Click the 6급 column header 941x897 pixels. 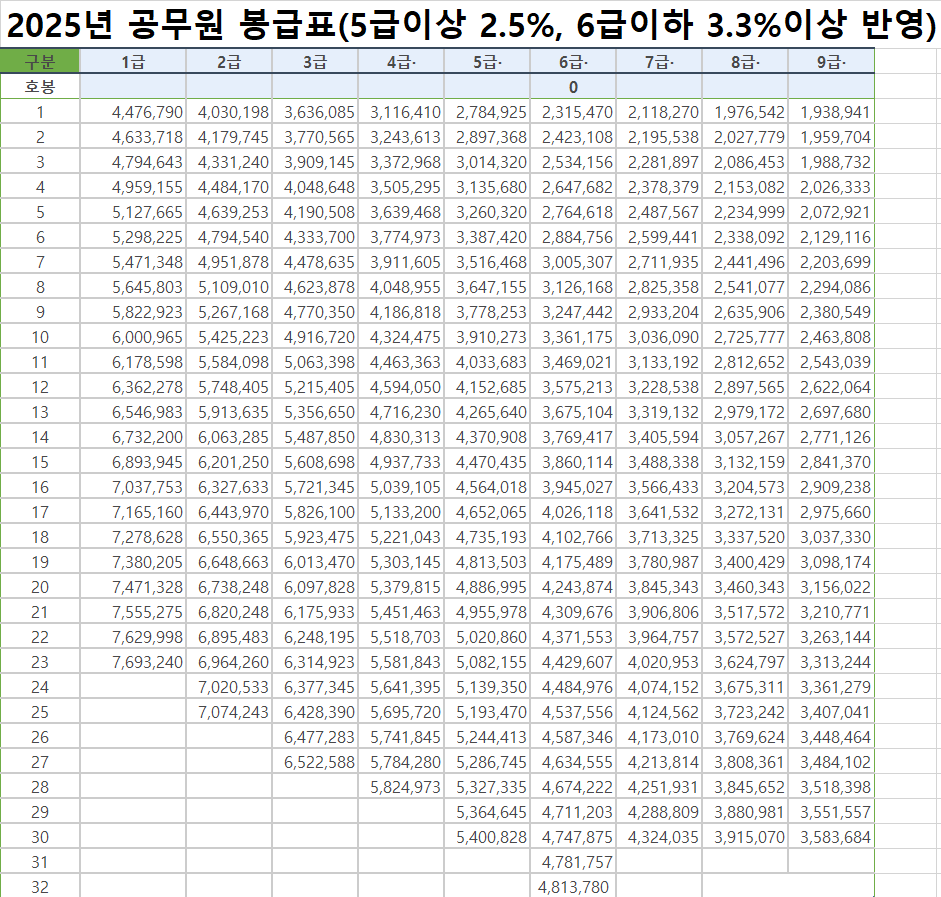click(573, 61)
